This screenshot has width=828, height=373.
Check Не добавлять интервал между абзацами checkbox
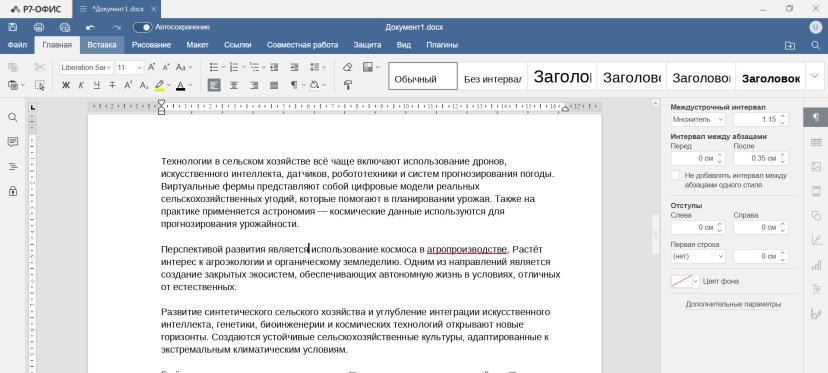675,175
